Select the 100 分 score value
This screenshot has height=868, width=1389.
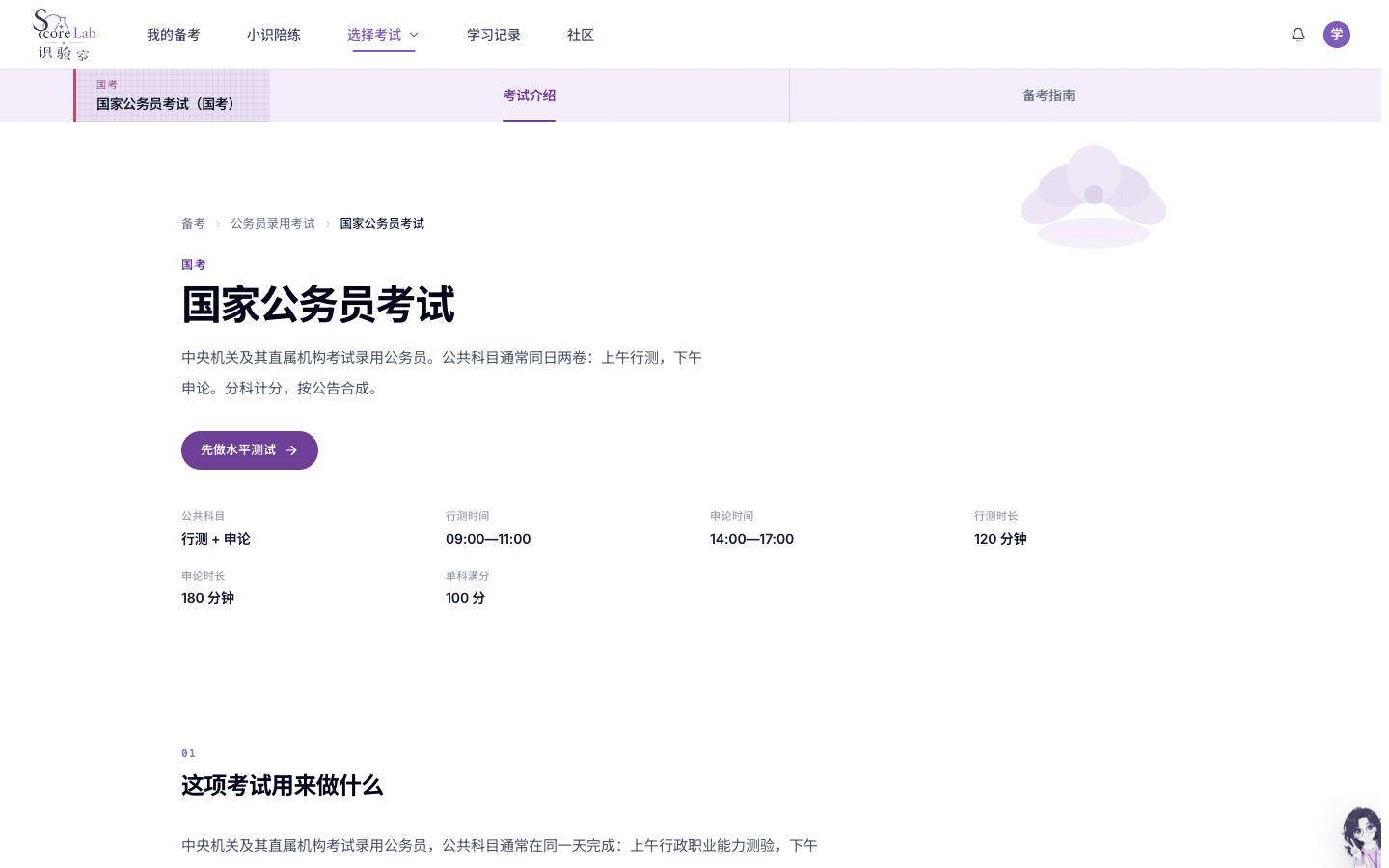coord(465,598)
